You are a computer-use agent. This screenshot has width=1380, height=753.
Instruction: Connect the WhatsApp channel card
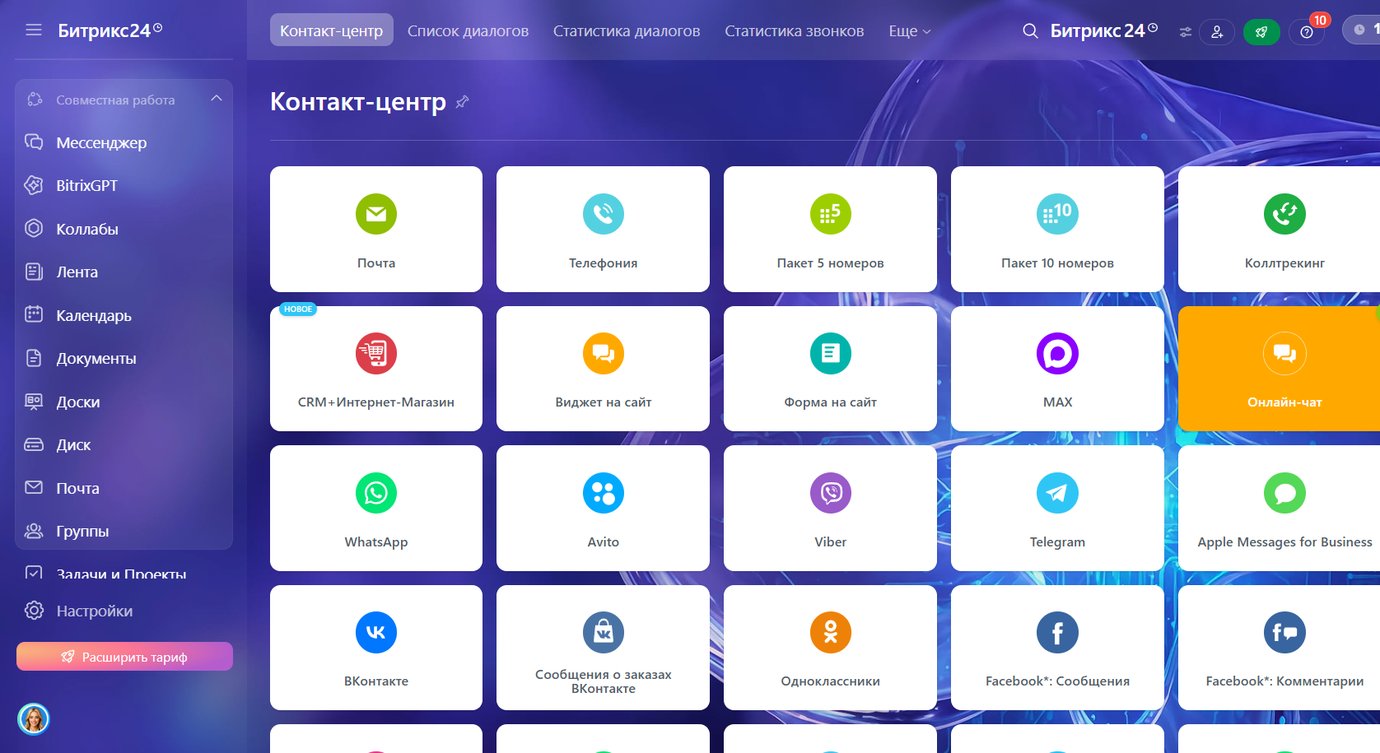pos(376,508)
